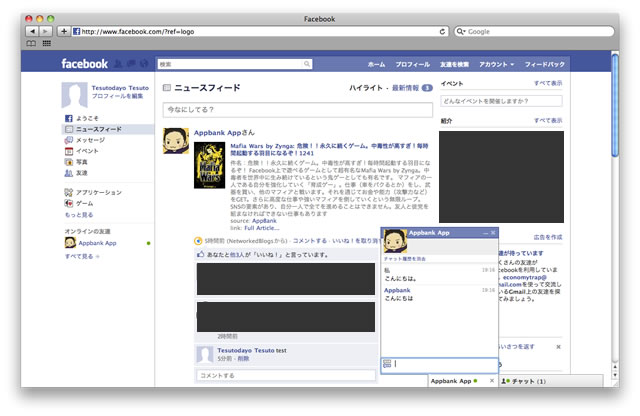Go back with Safari's back arrow
This screenshot has height=416, width=640.
coord(32,31)
